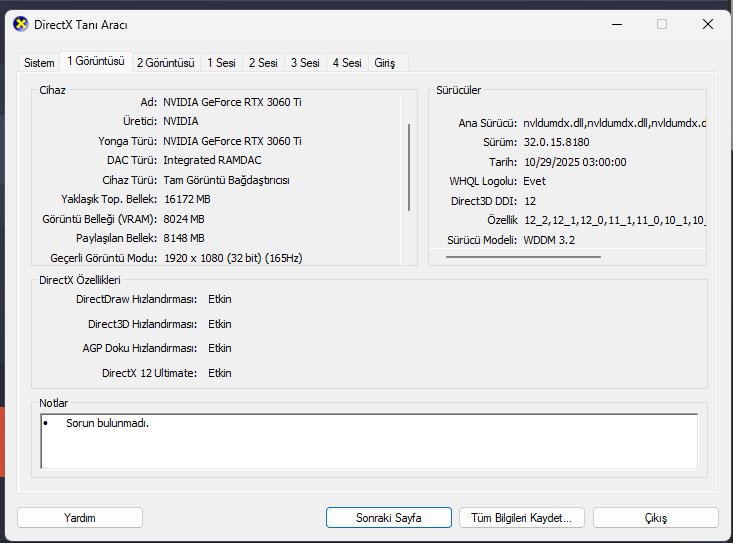
Task: Switch to the Sistem tab
Action: pyautogui.click(x=39, y=63)
